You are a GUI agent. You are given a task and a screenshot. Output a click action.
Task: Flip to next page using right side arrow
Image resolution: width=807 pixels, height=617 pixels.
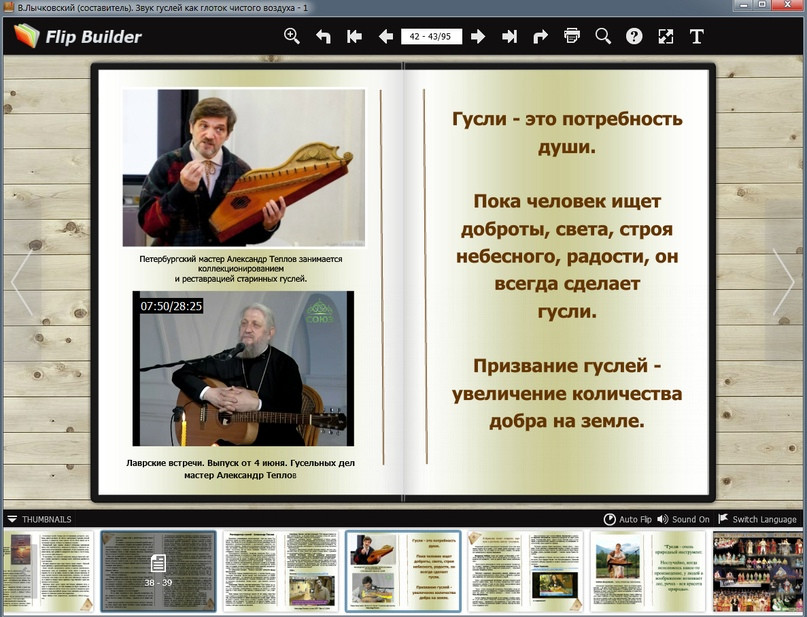(x=783, y=282)
